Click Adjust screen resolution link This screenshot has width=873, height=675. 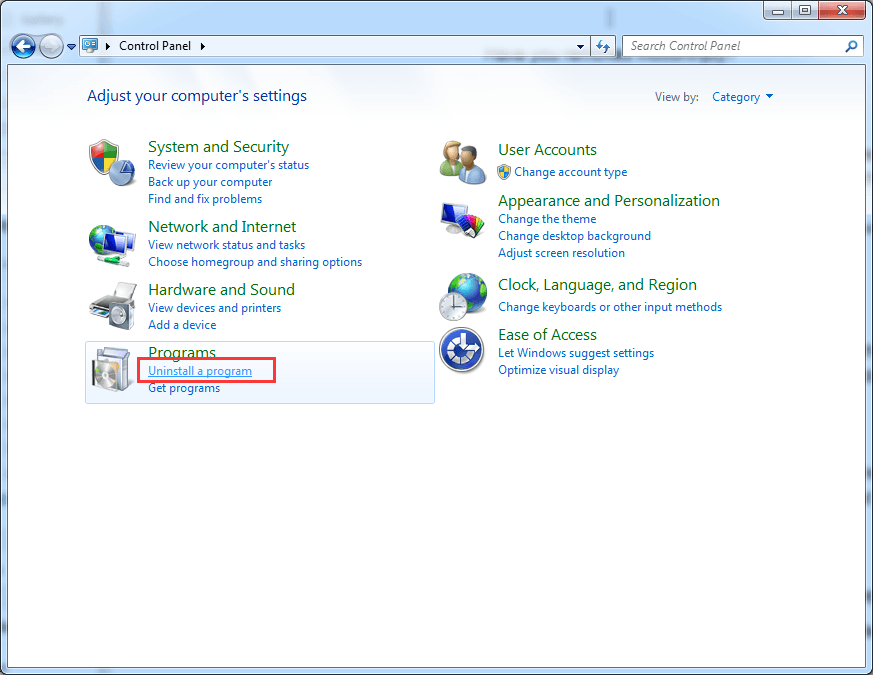[561, 253]
